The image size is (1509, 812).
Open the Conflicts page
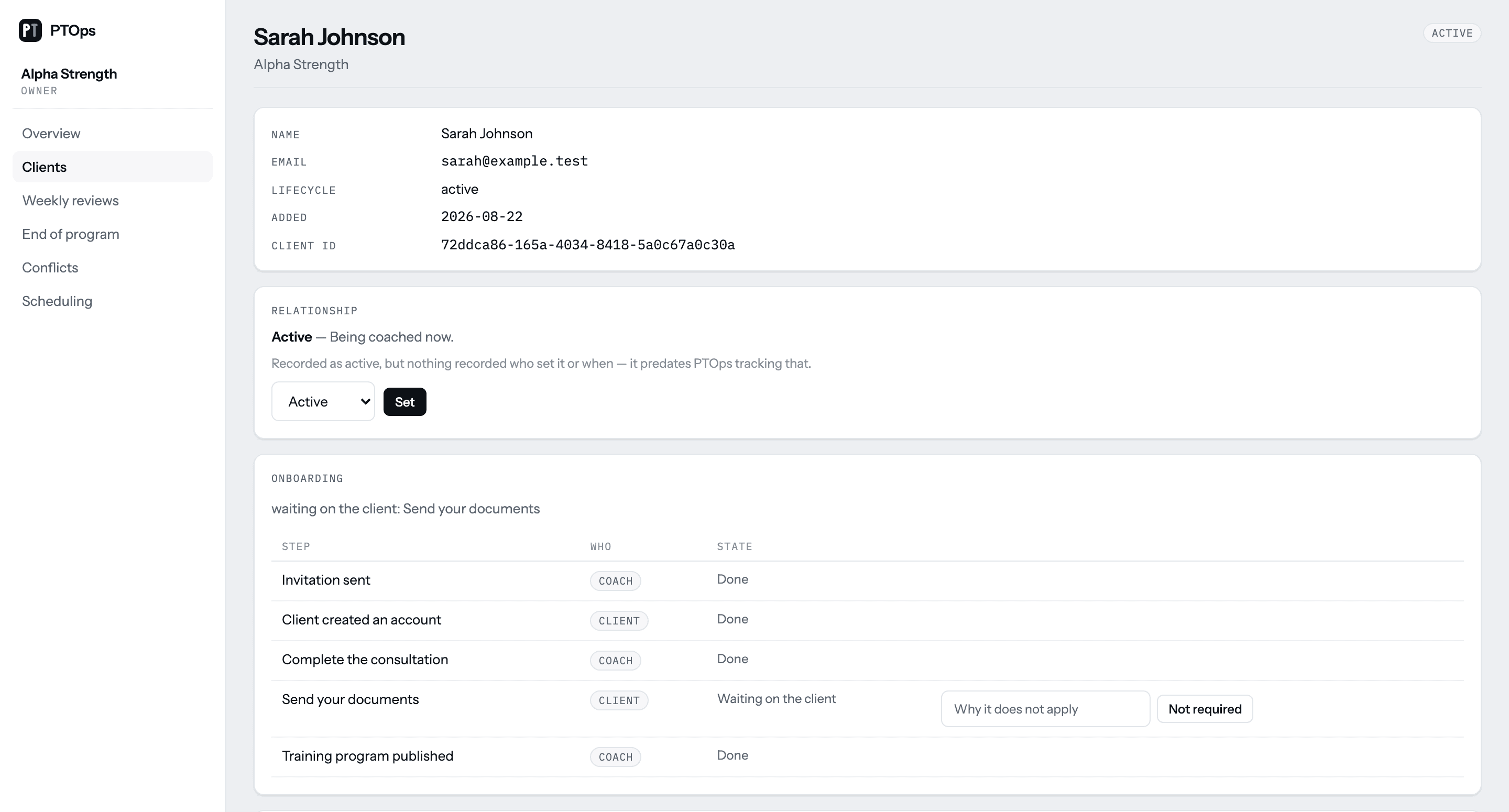click(113, 268)
